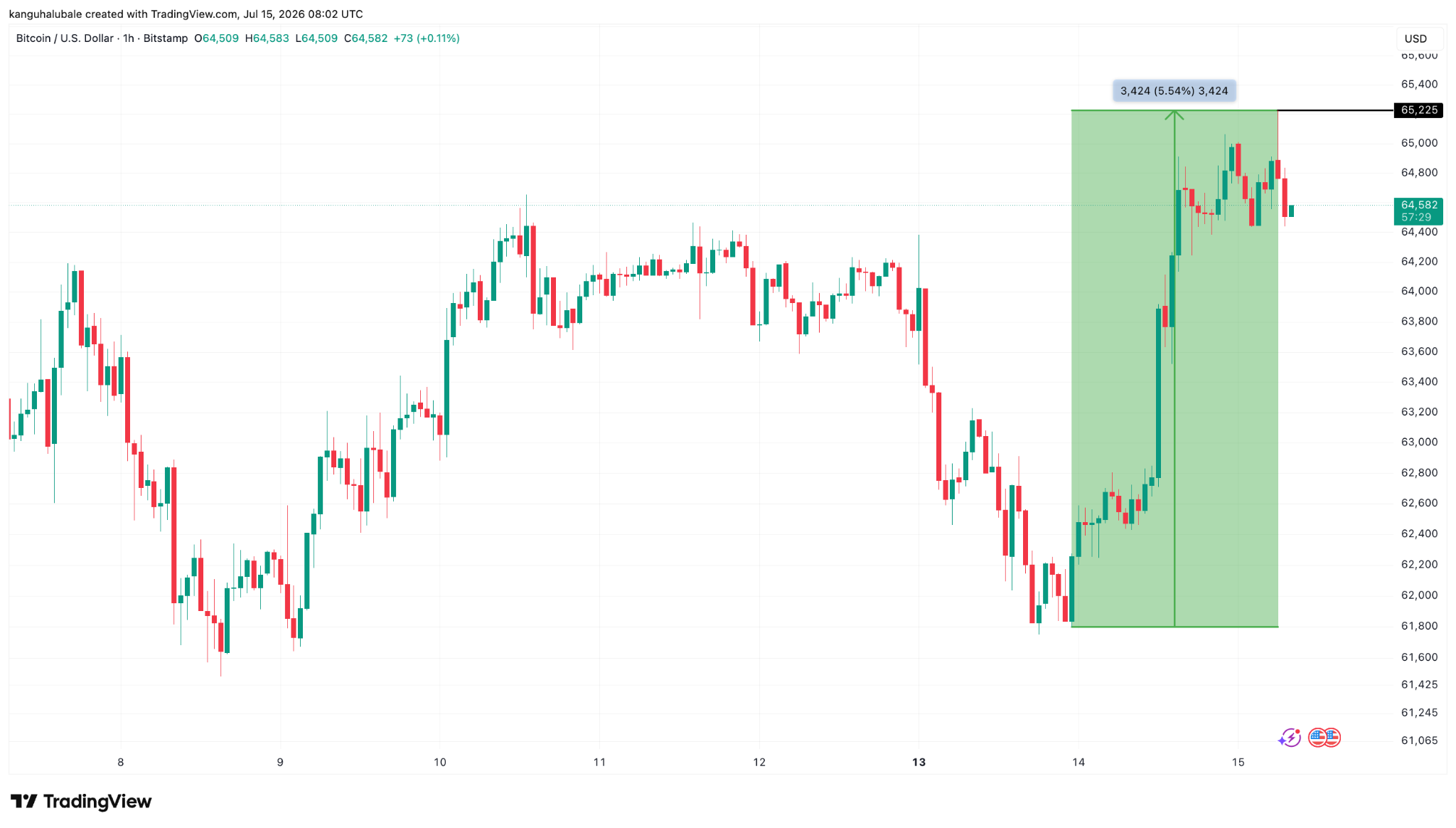Click date 15 on the time axis
The height and width of the screenshot is (828, 1456).
[1238, 763]
